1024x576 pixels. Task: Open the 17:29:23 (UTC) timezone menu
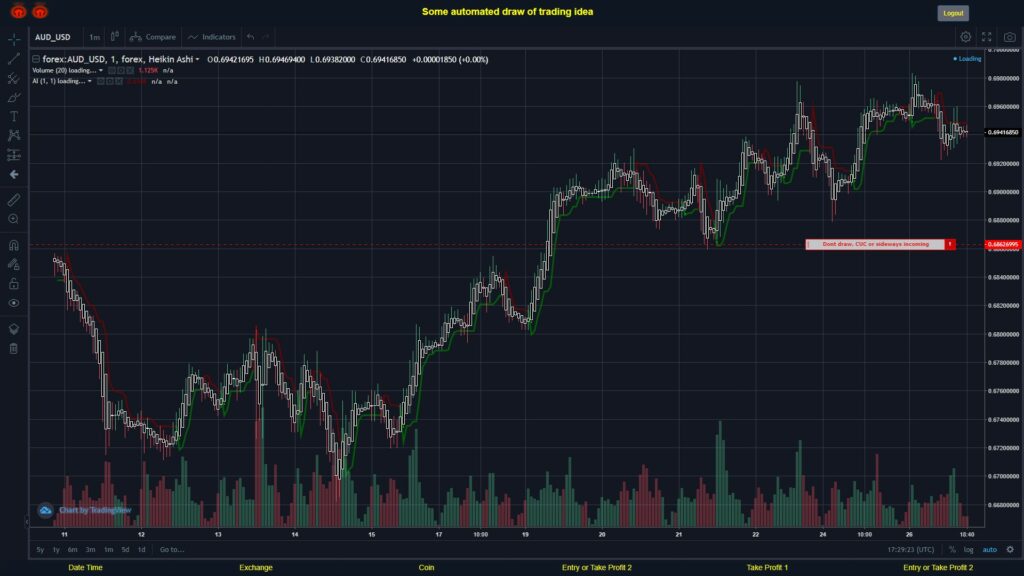tap(911, 550)
